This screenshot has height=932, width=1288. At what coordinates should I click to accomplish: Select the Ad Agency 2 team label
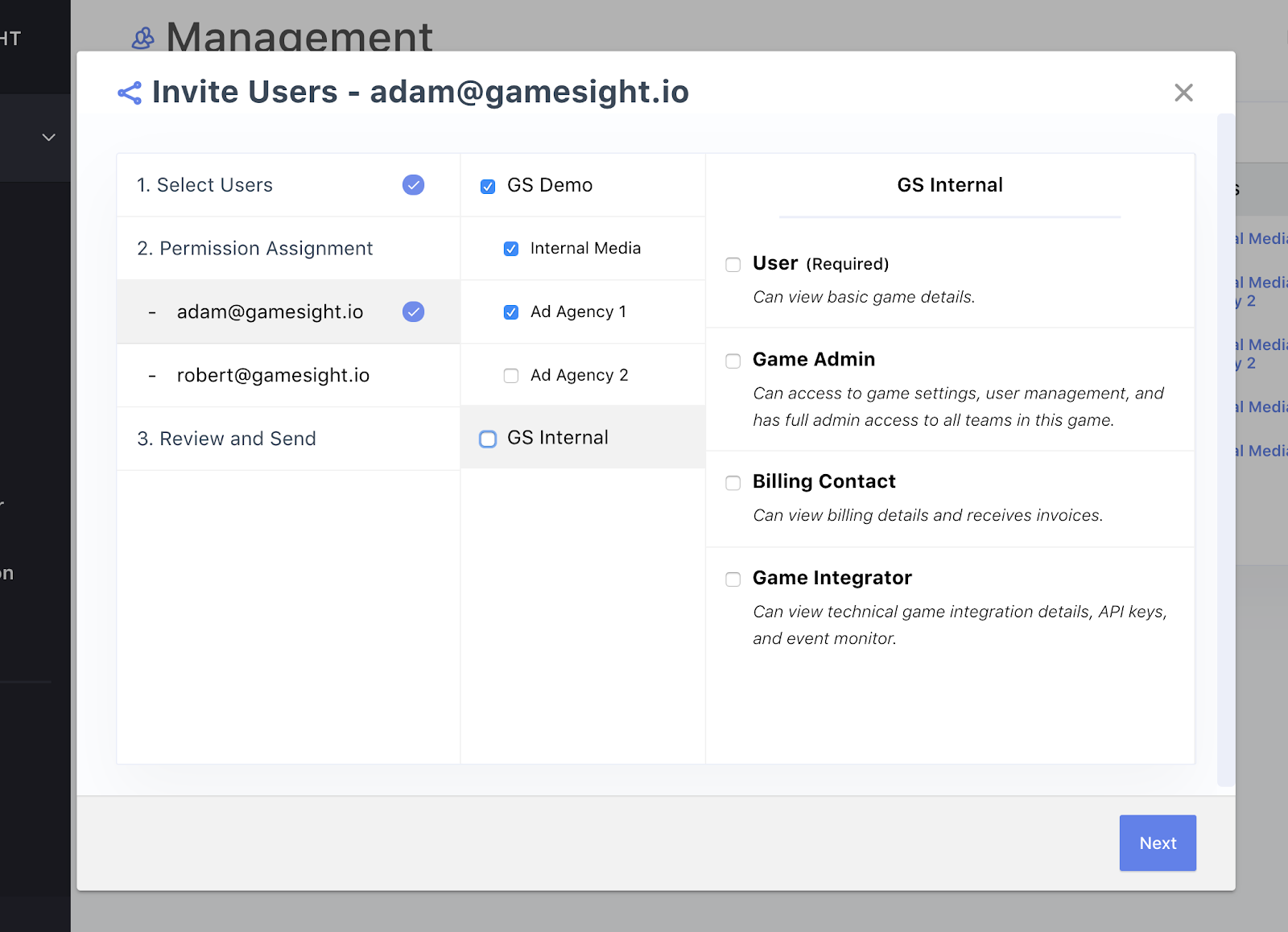tap(579, 375)
